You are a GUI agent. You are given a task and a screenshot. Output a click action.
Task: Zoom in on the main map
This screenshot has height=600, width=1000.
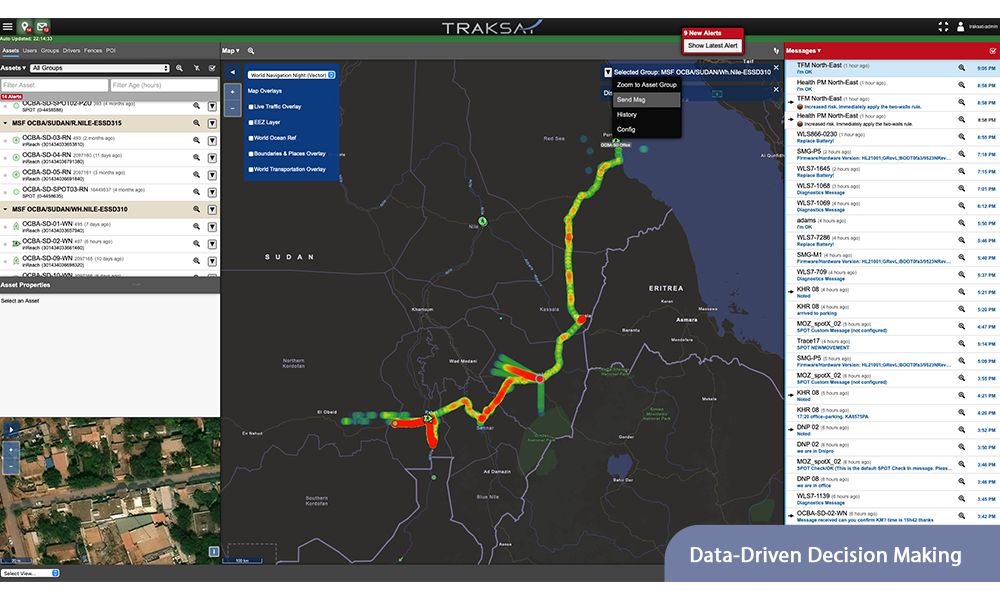click(x=232, y=91)
